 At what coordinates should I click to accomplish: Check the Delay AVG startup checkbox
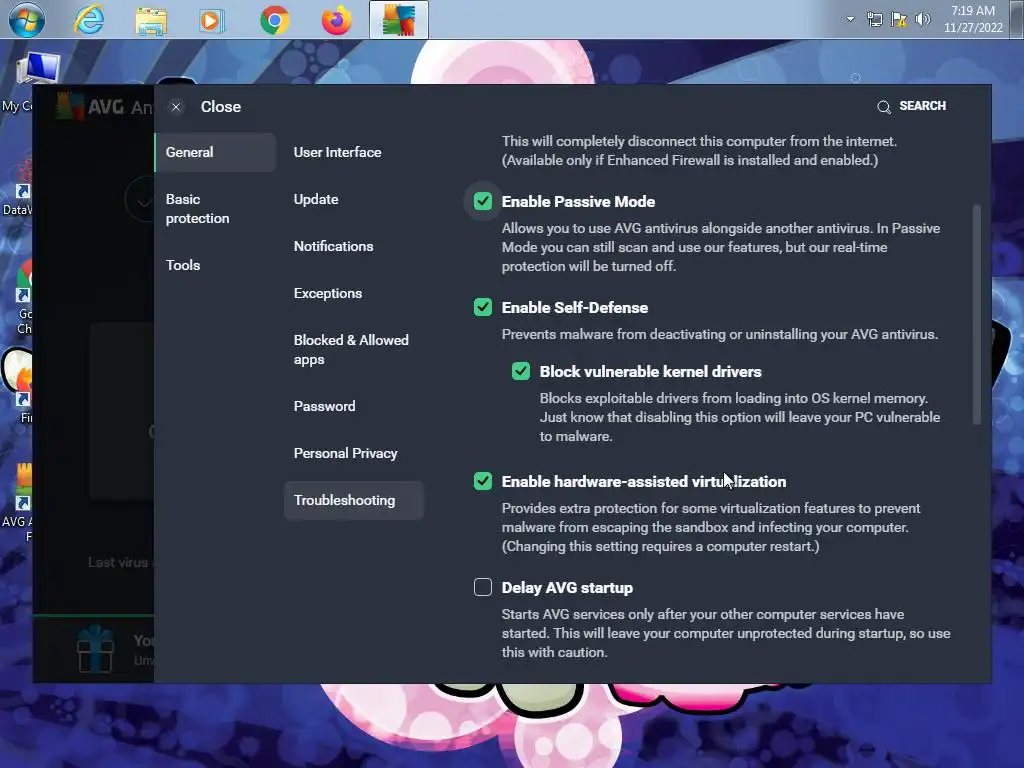483,587
